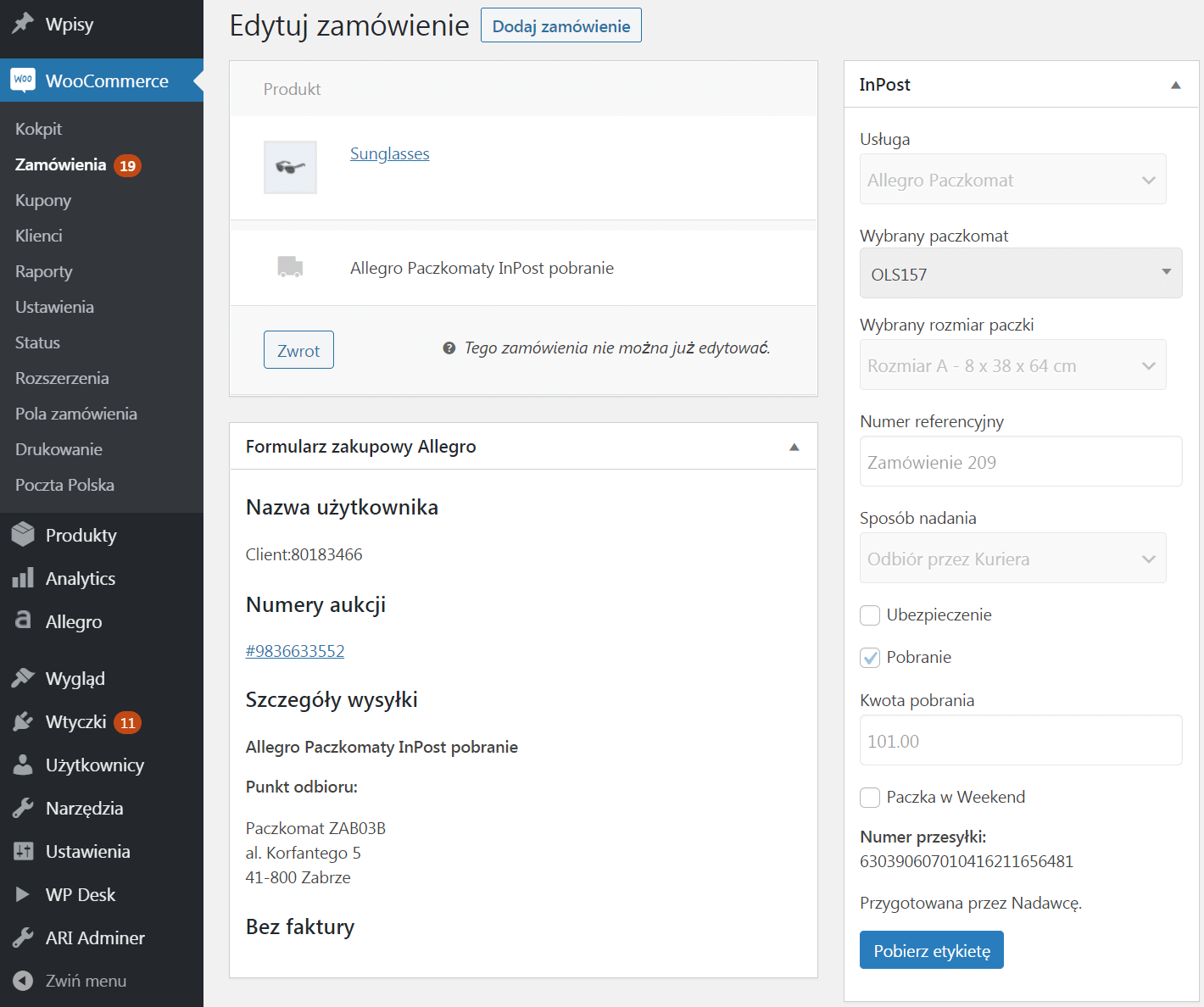
Task: Collapse the InPost panel
Action: (x=1175, y=85)
